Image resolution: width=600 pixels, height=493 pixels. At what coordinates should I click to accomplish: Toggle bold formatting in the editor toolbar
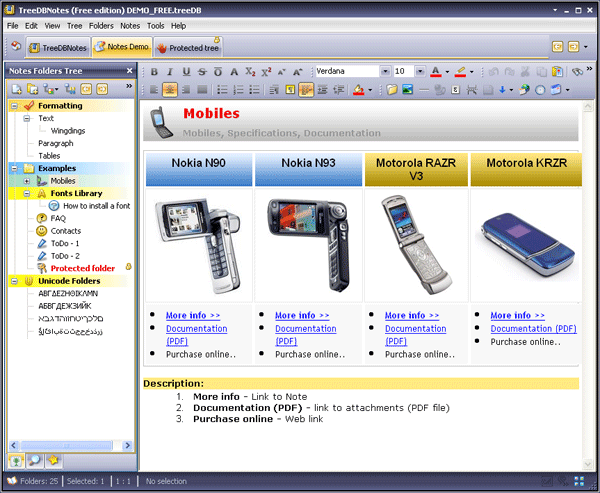click(x=155, y=71)
